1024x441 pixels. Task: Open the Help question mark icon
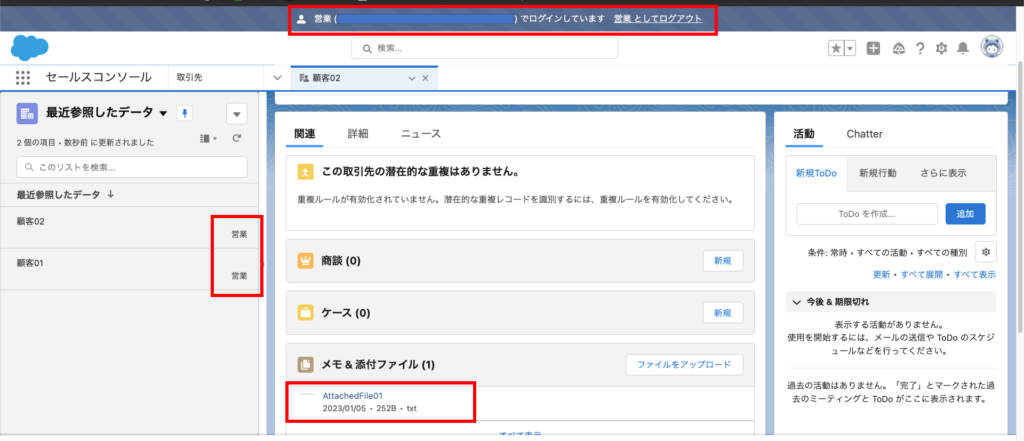point(920,48)
